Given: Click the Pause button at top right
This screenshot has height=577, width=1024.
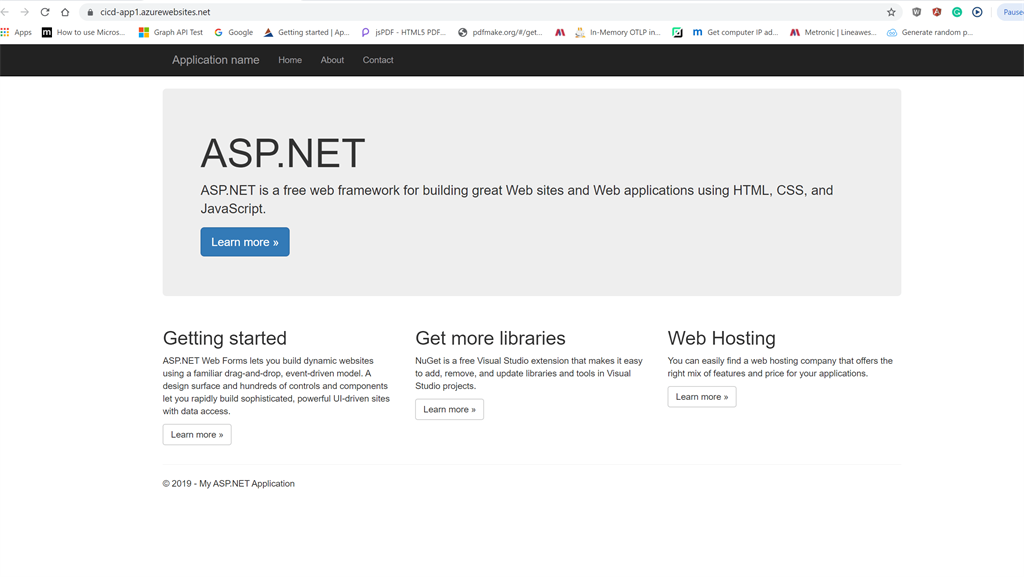Looking at the screenshot, I should pos(1012,12).
